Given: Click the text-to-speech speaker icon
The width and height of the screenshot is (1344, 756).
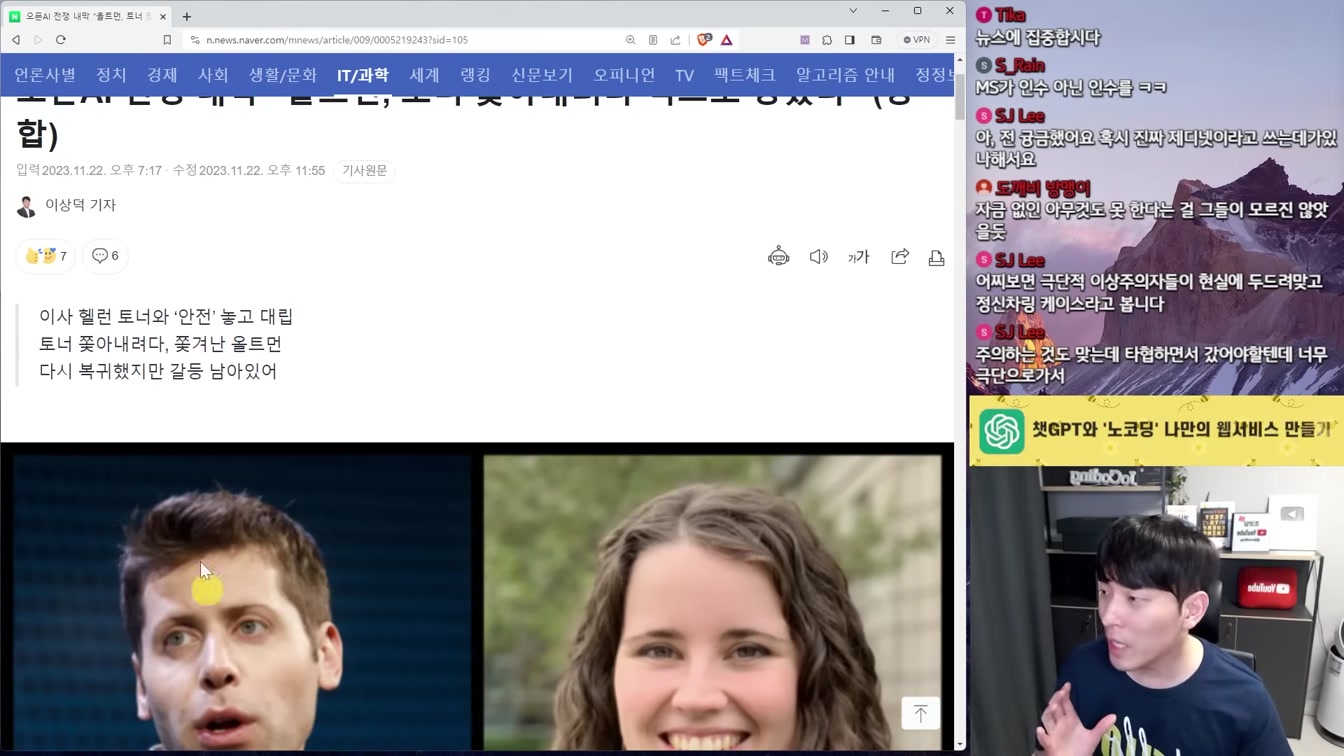Looking at the screenshot, I should coord(819,257).
